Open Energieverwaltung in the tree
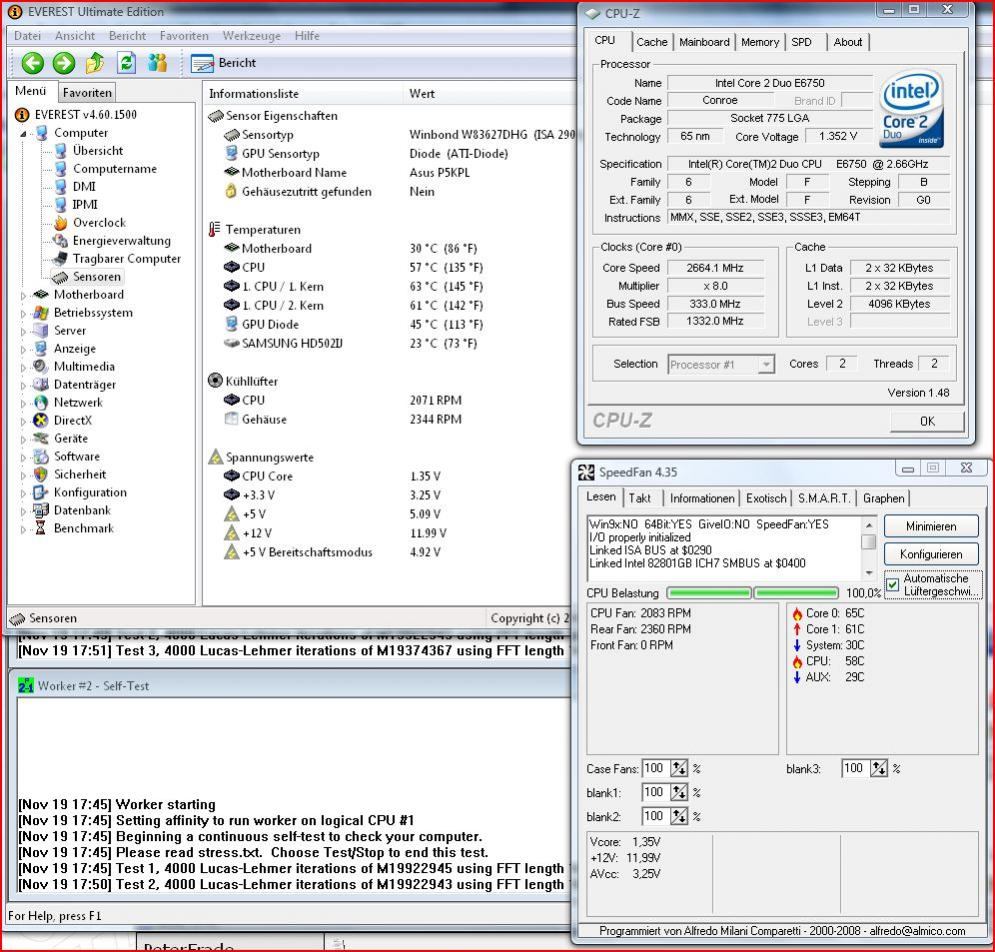This screenshot has width=995, height=952. coord(121,241)
